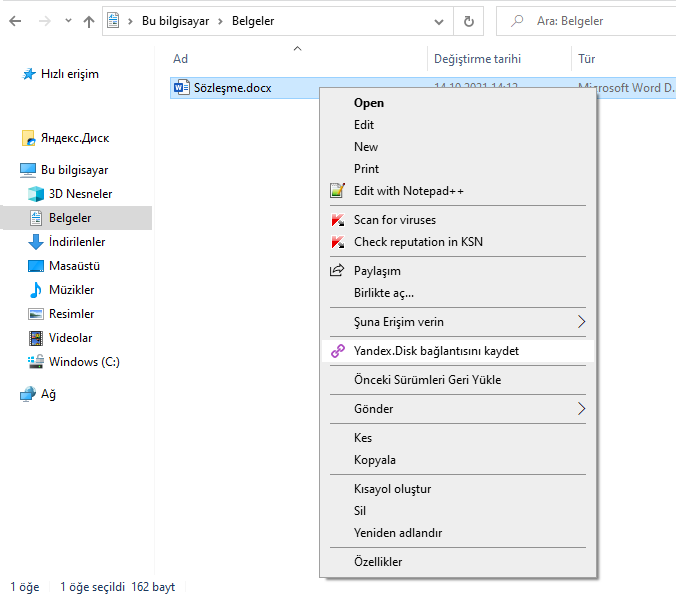Open Masaüstü folder
Viewport: 676px width, 596px height.
(74, 266)
